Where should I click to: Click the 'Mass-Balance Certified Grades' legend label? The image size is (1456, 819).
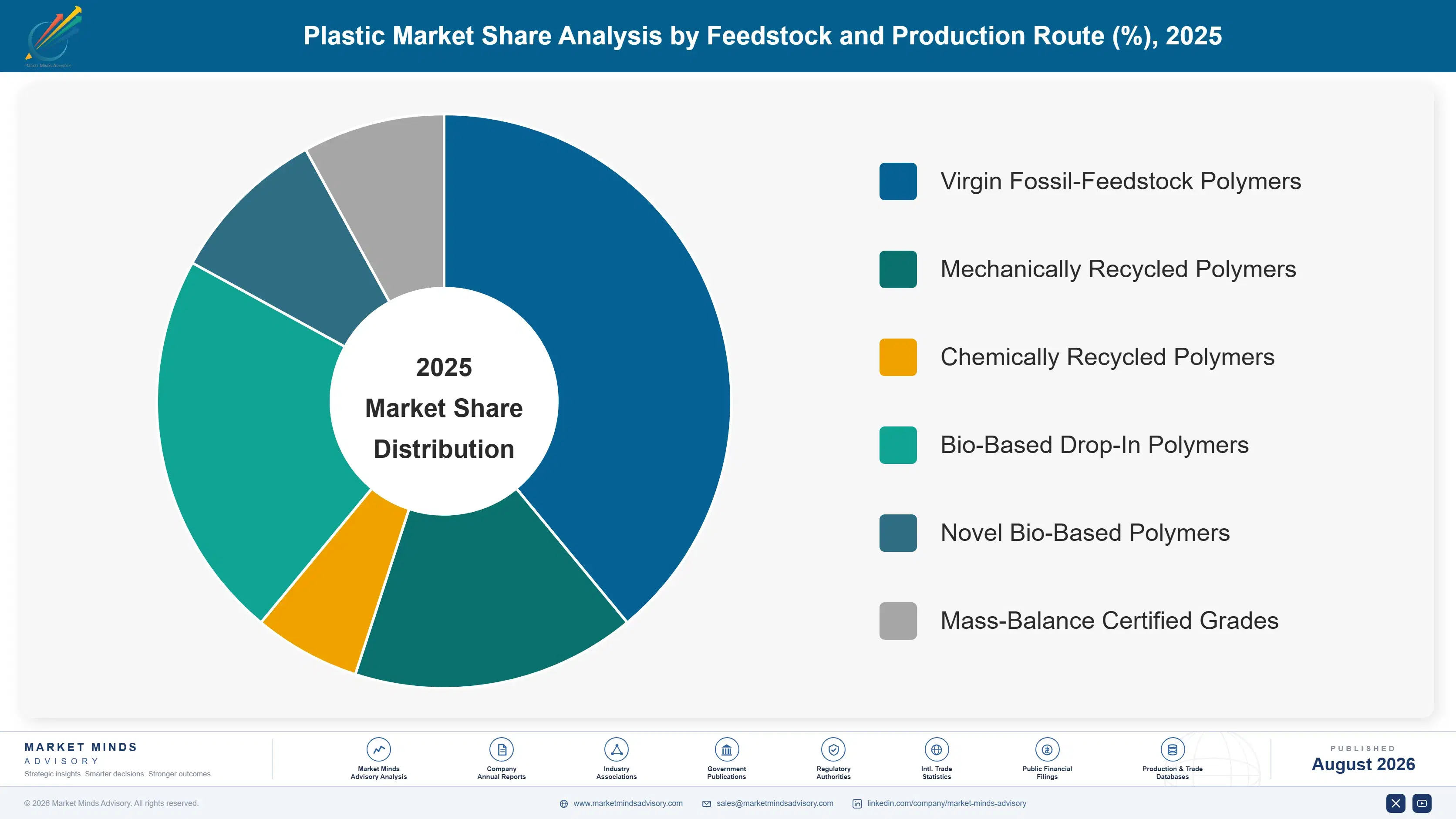click(x=1109, y=621)
